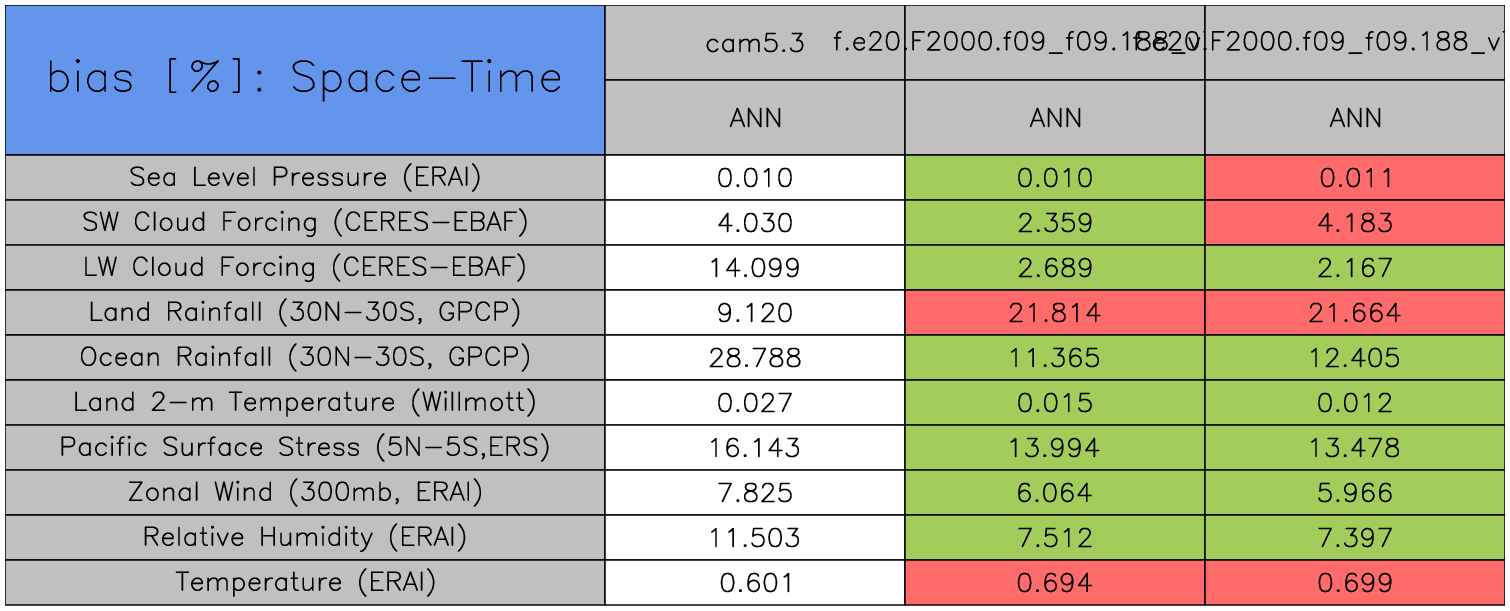This screenshot has width=1510, height=611.
Task: Click the Land Rainfall (30N-30S, GPCP) label
Action: coord(305,312)
